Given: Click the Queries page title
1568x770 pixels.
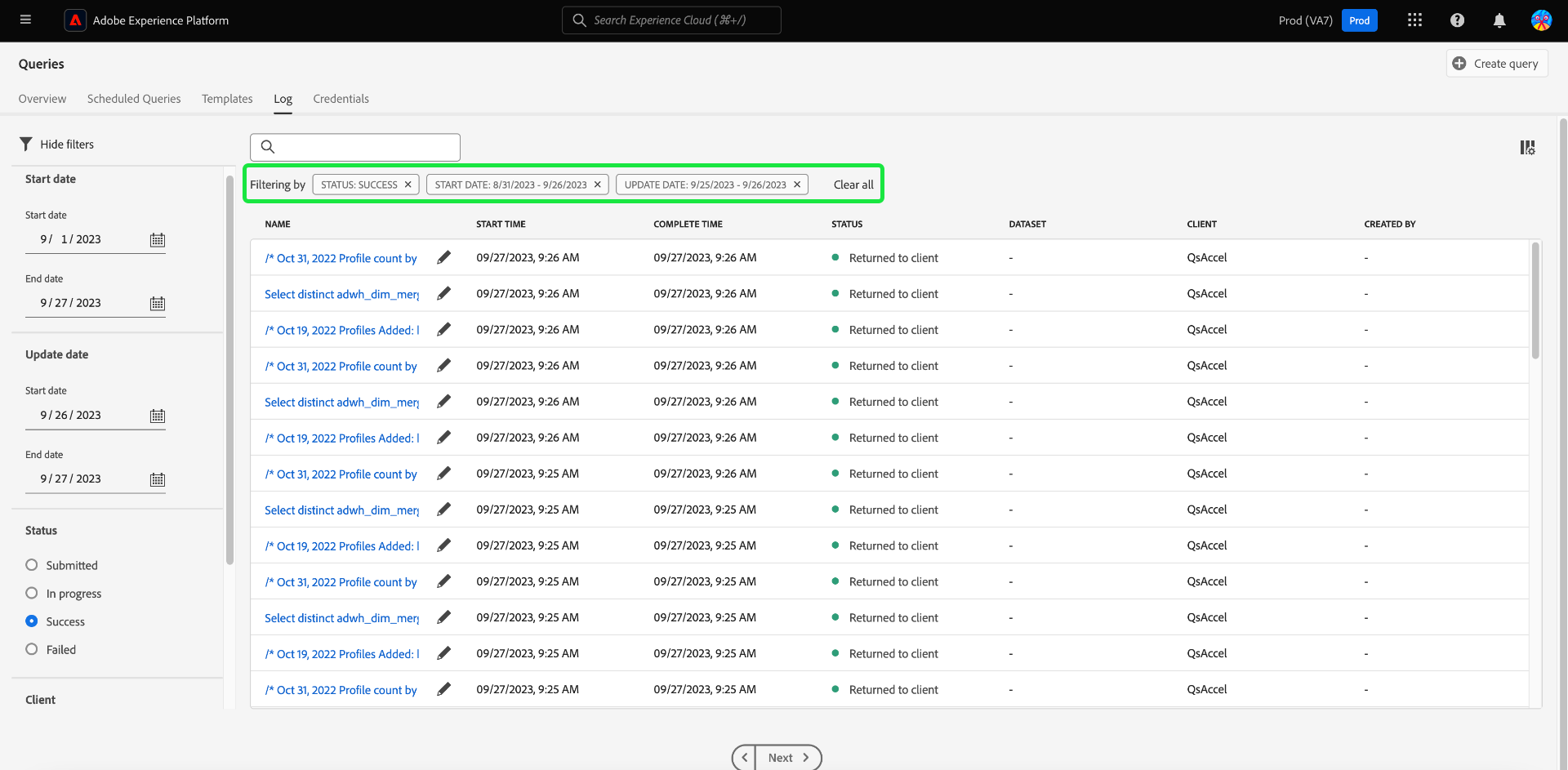Looking at the screenshot, I should (41, 64).
